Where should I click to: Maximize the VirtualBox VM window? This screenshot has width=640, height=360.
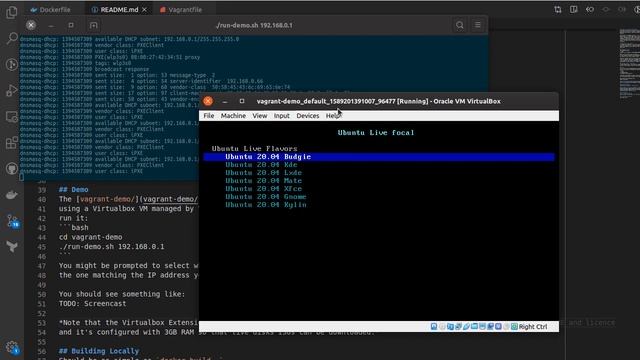(242, 101)
